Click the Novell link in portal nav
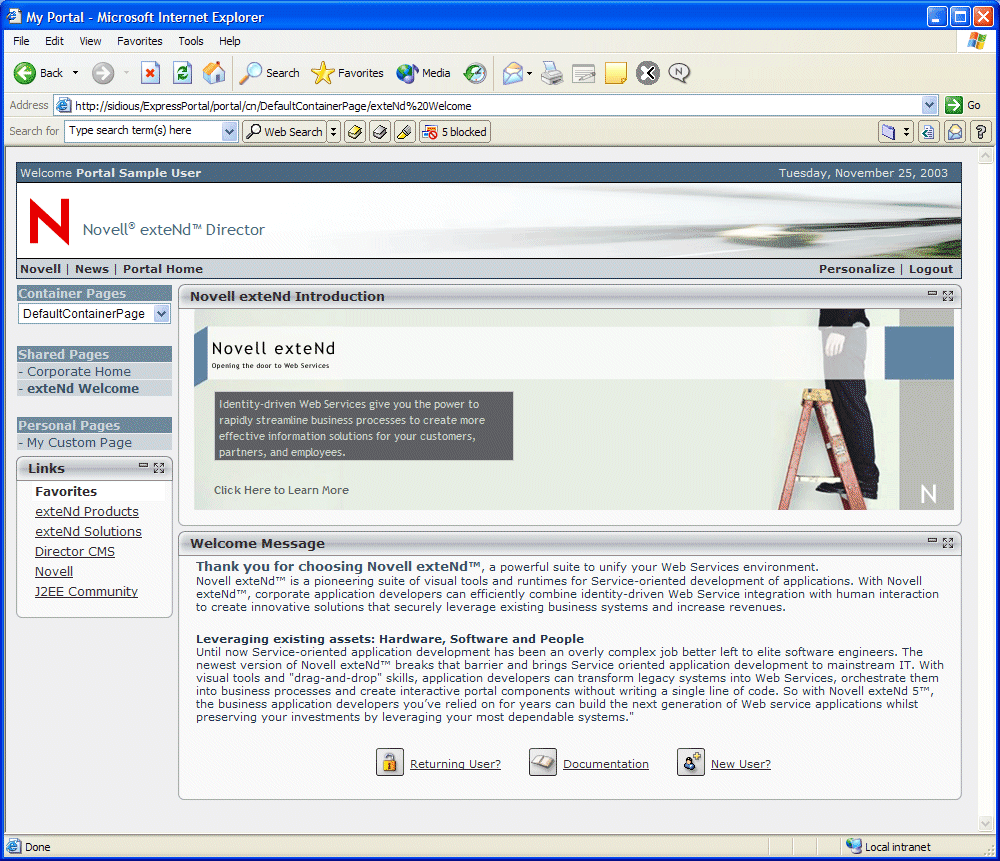The width and height of the screenshot is (1000, 861). tap(41, 269)
